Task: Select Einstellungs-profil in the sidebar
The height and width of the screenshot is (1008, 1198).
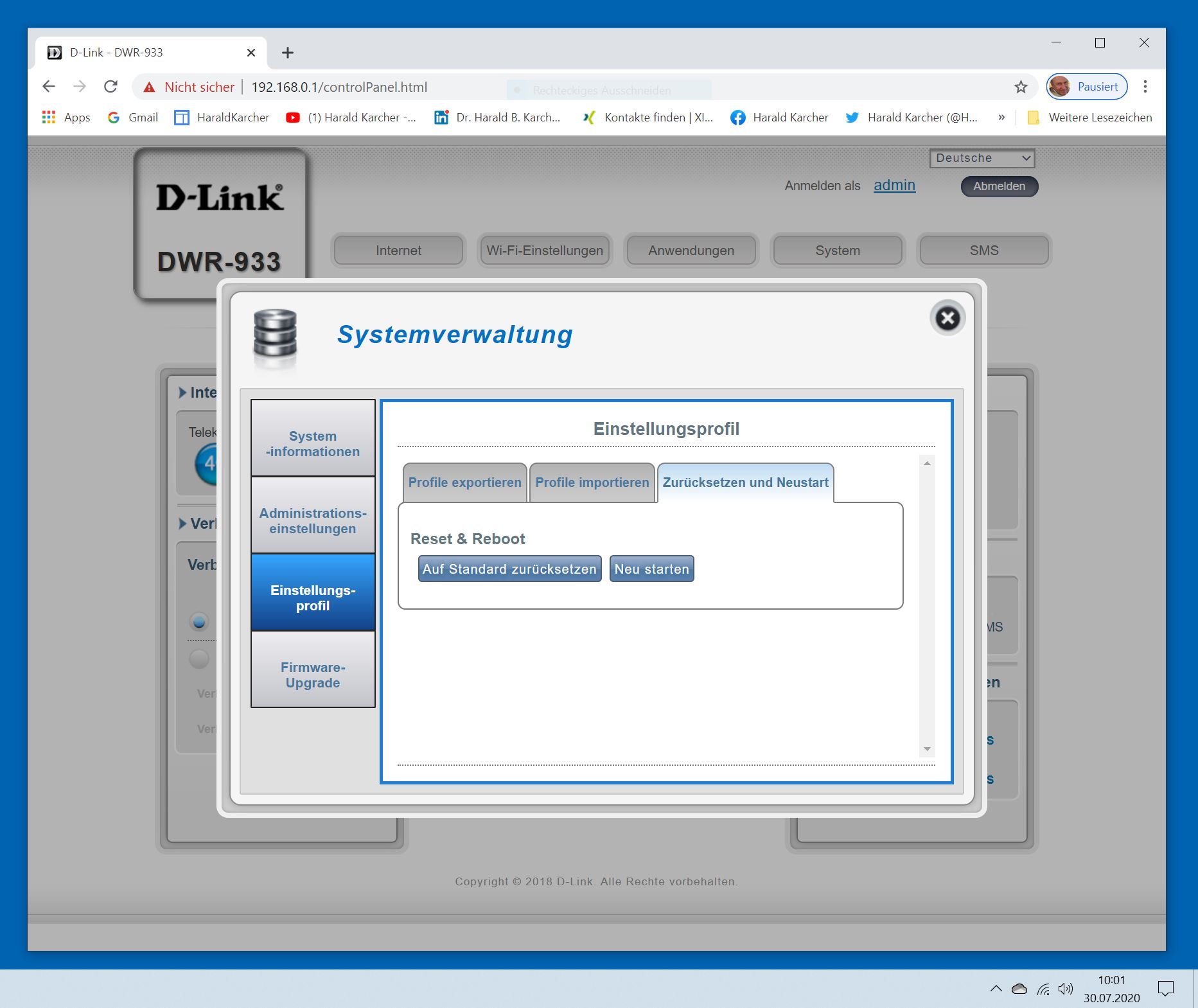Action: pyautogui.click(x=313, y=592)
